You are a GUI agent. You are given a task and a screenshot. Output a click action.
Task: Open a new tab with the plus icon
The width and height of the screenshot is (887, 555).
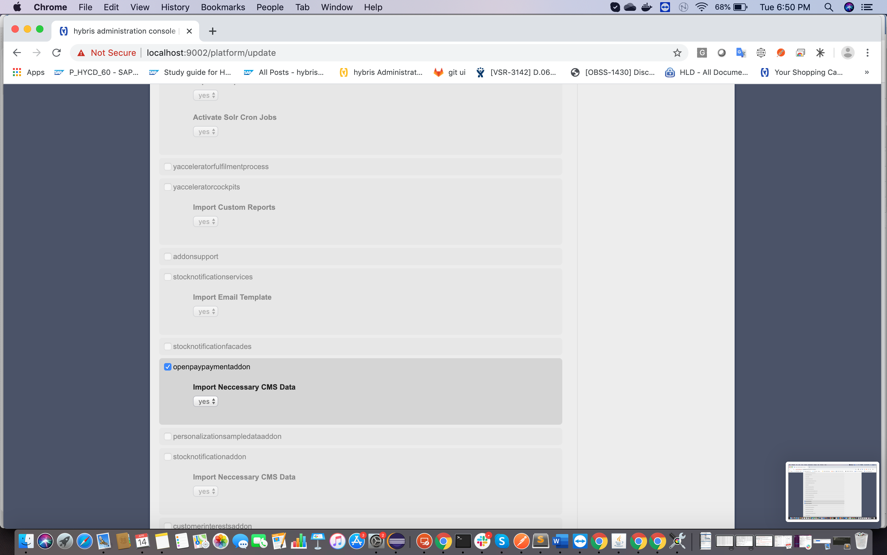coord(212,31)
